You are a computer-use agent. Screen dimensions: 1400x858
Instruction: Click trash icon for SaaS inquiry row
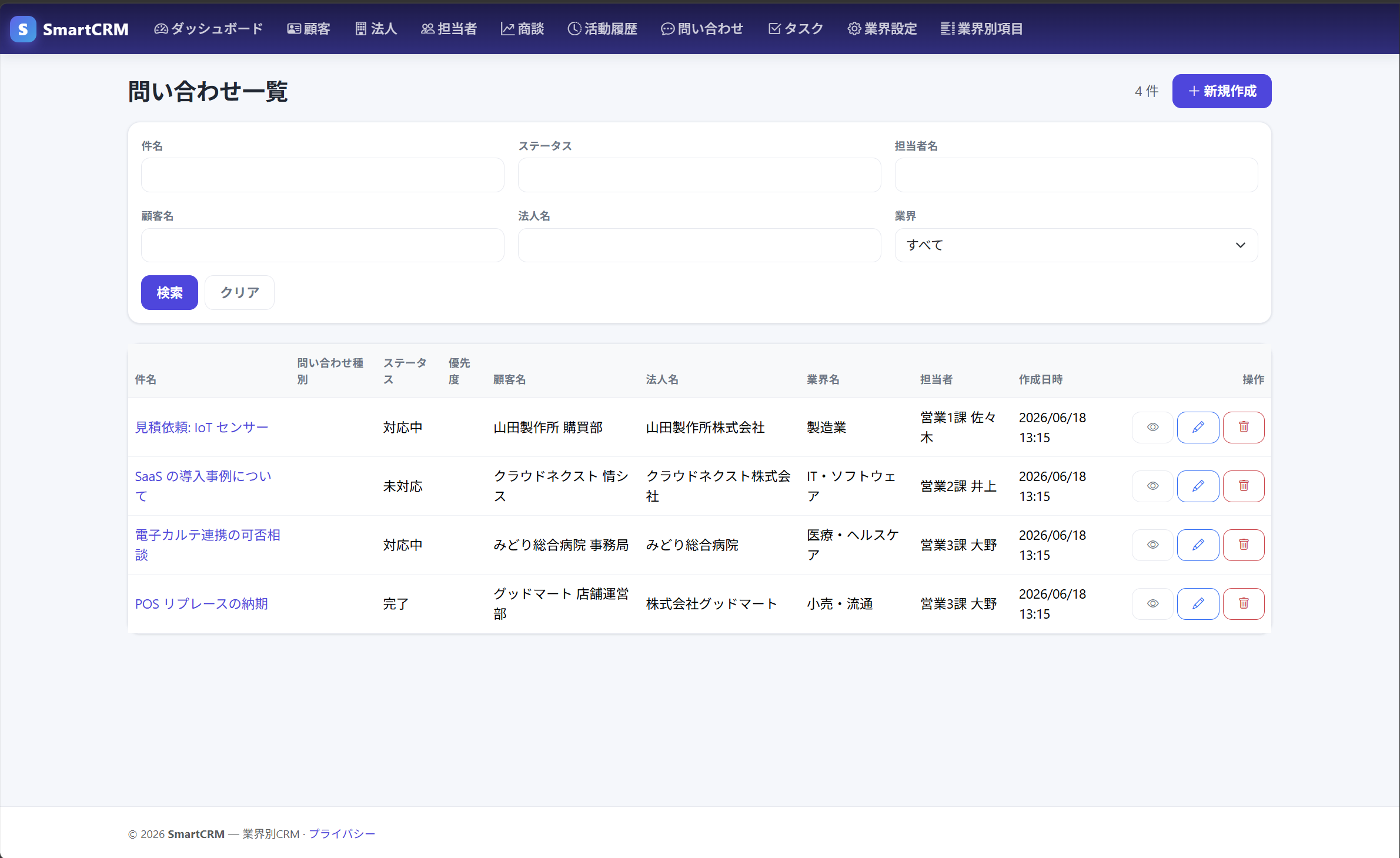coord(1244,486)
